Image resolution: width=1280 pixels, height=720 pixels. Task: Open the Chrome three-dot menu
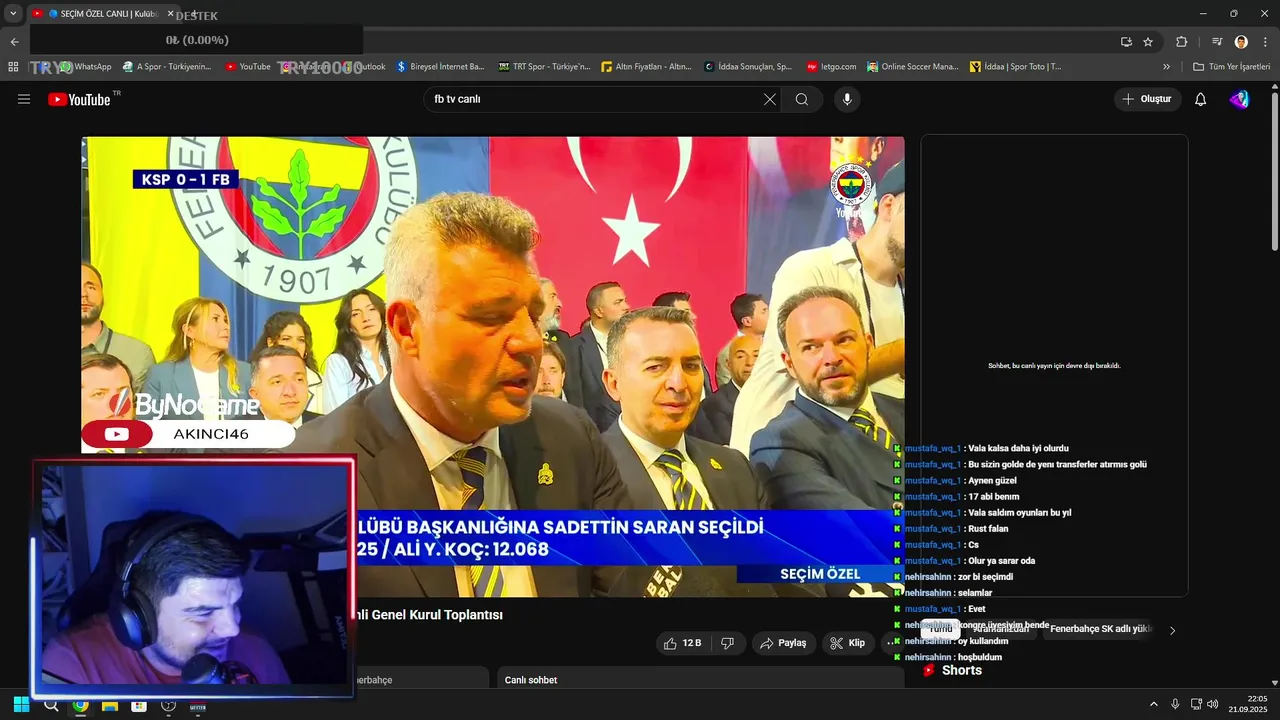(x=1265, y=42)
